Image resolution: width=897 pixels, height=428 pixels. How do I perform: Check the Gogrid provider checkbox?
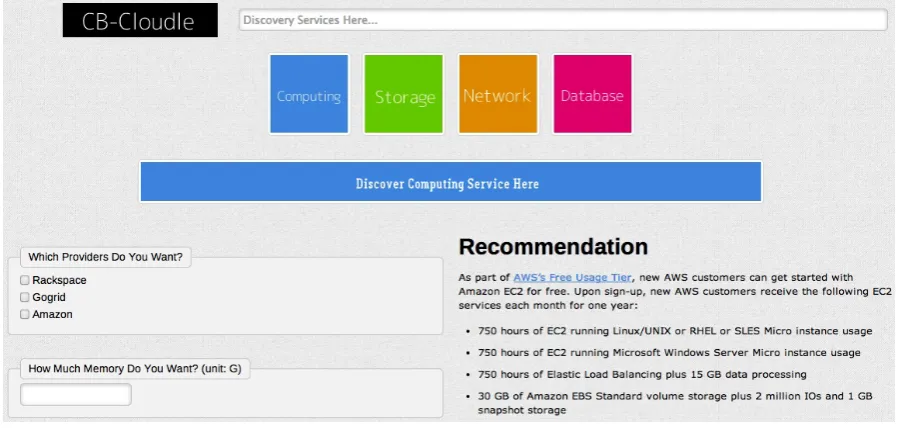(x=25, y=298)
